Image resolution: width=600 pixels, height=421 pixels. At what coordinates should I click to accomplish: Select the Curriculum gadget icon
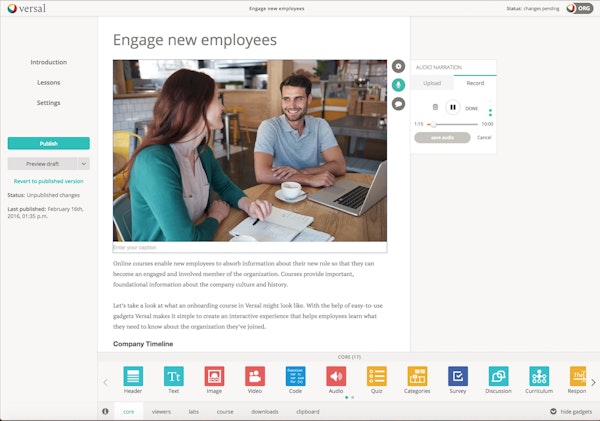coord(539,376)
